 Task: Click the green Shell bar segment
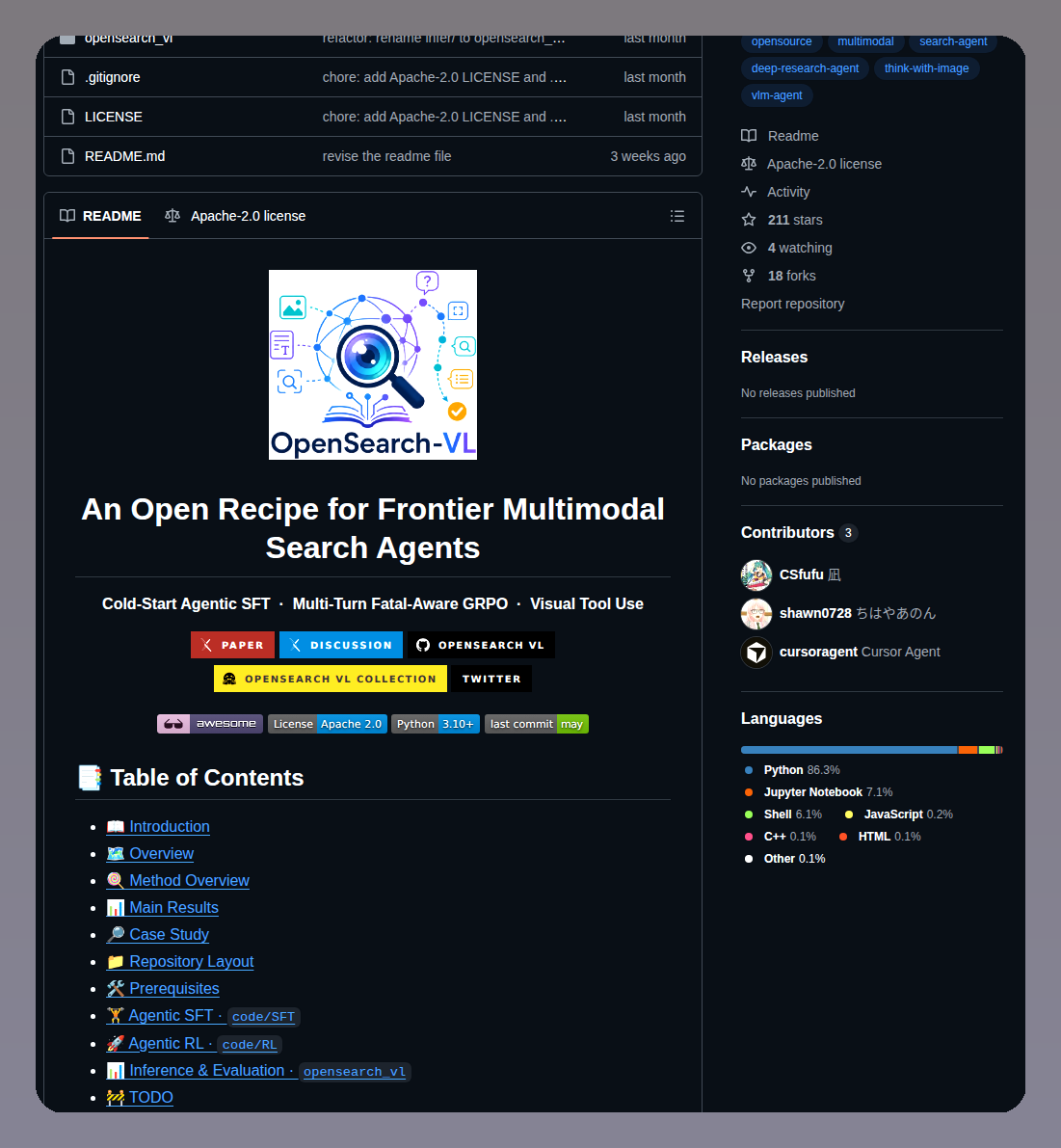tap(987, 750)
